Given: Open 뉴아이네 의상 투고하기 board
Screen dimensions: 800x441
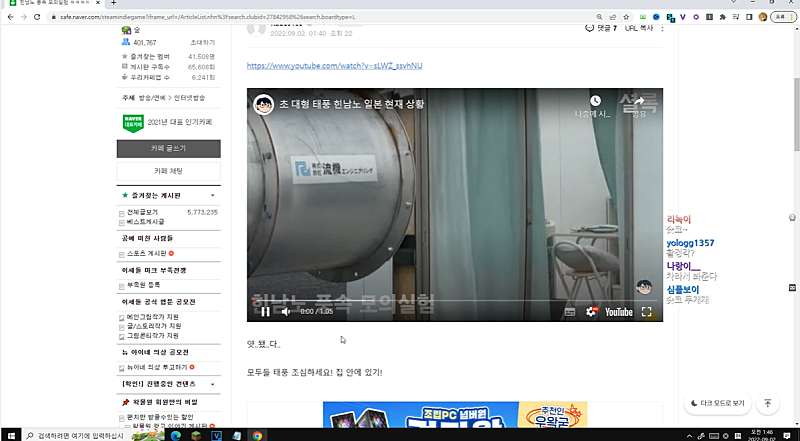Looking at the screenshot, I should point(157,368).
